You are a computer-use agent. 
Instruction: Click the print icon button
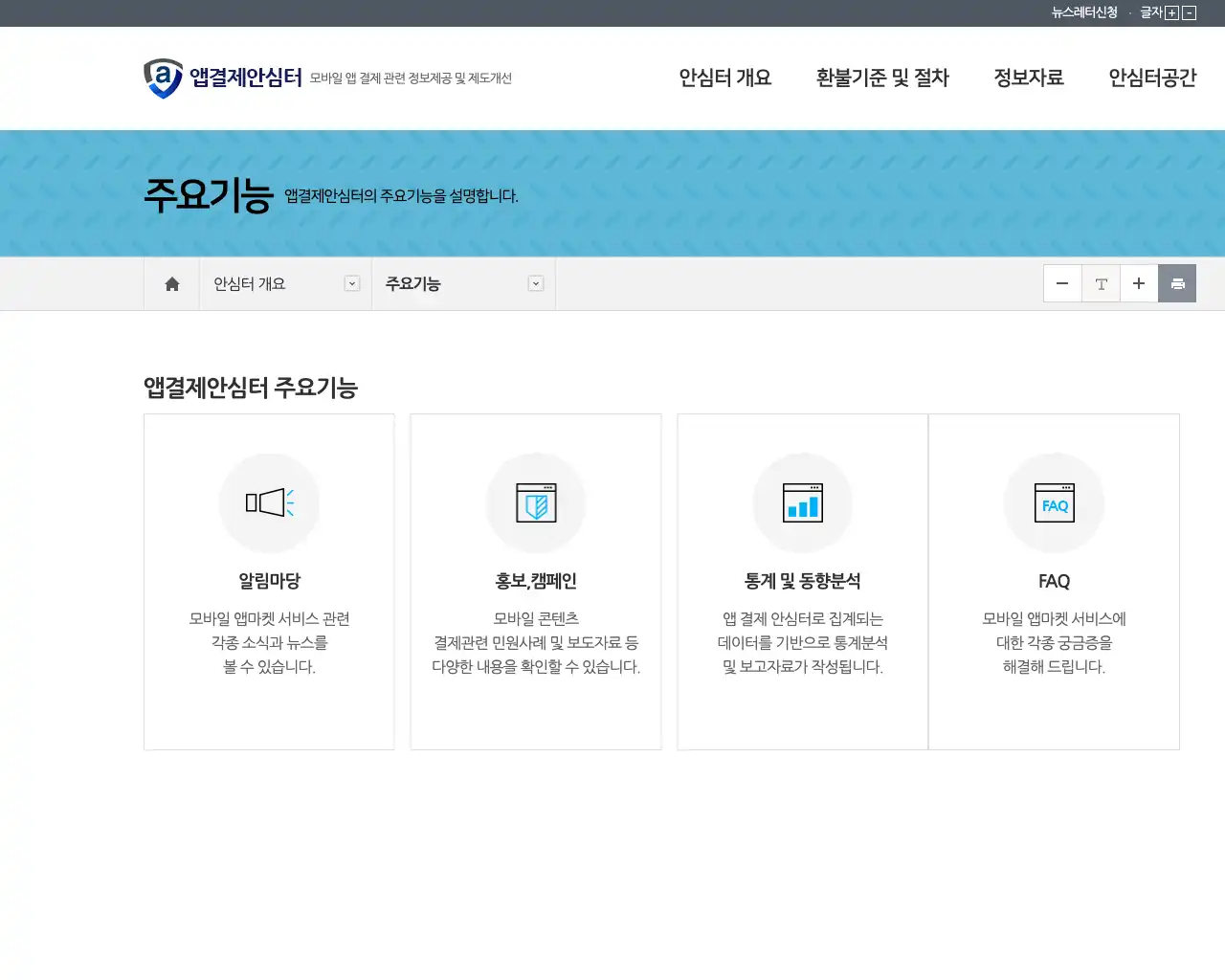pyautogui.click(x=1177, y=283)
